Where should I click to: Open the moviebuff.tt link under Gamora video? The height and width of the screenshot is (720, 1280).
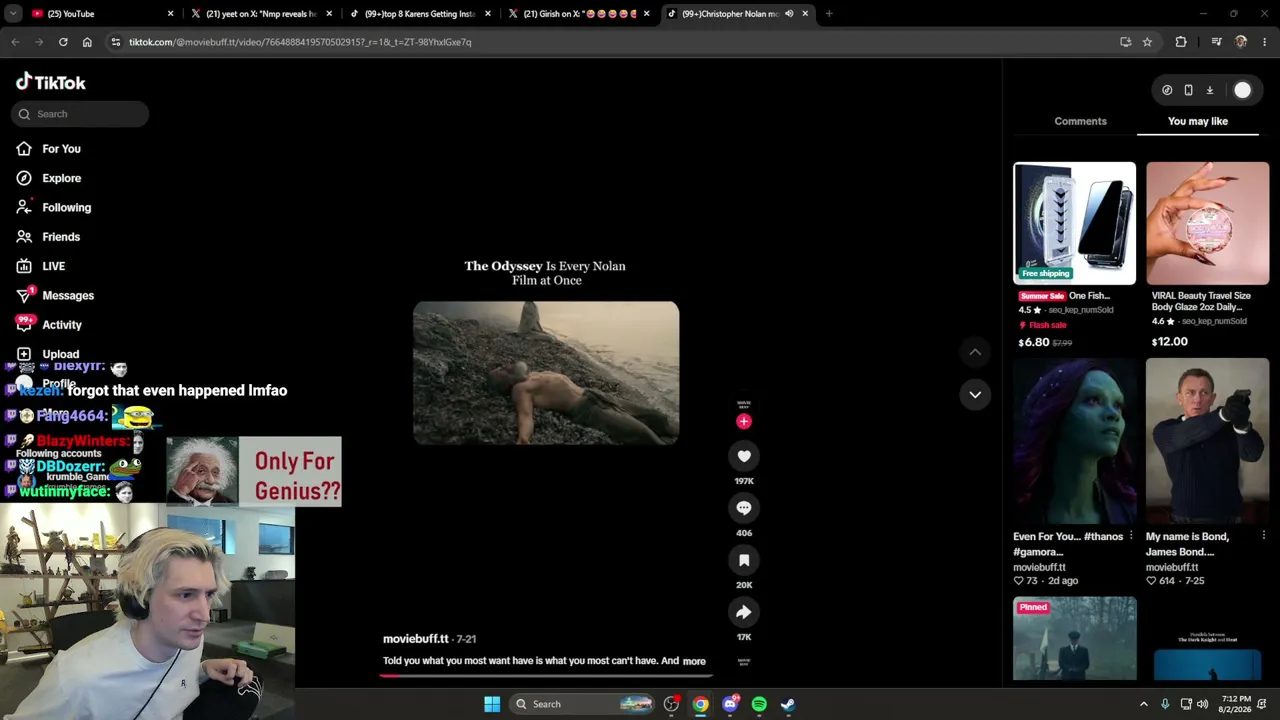tap(1039, 567)
